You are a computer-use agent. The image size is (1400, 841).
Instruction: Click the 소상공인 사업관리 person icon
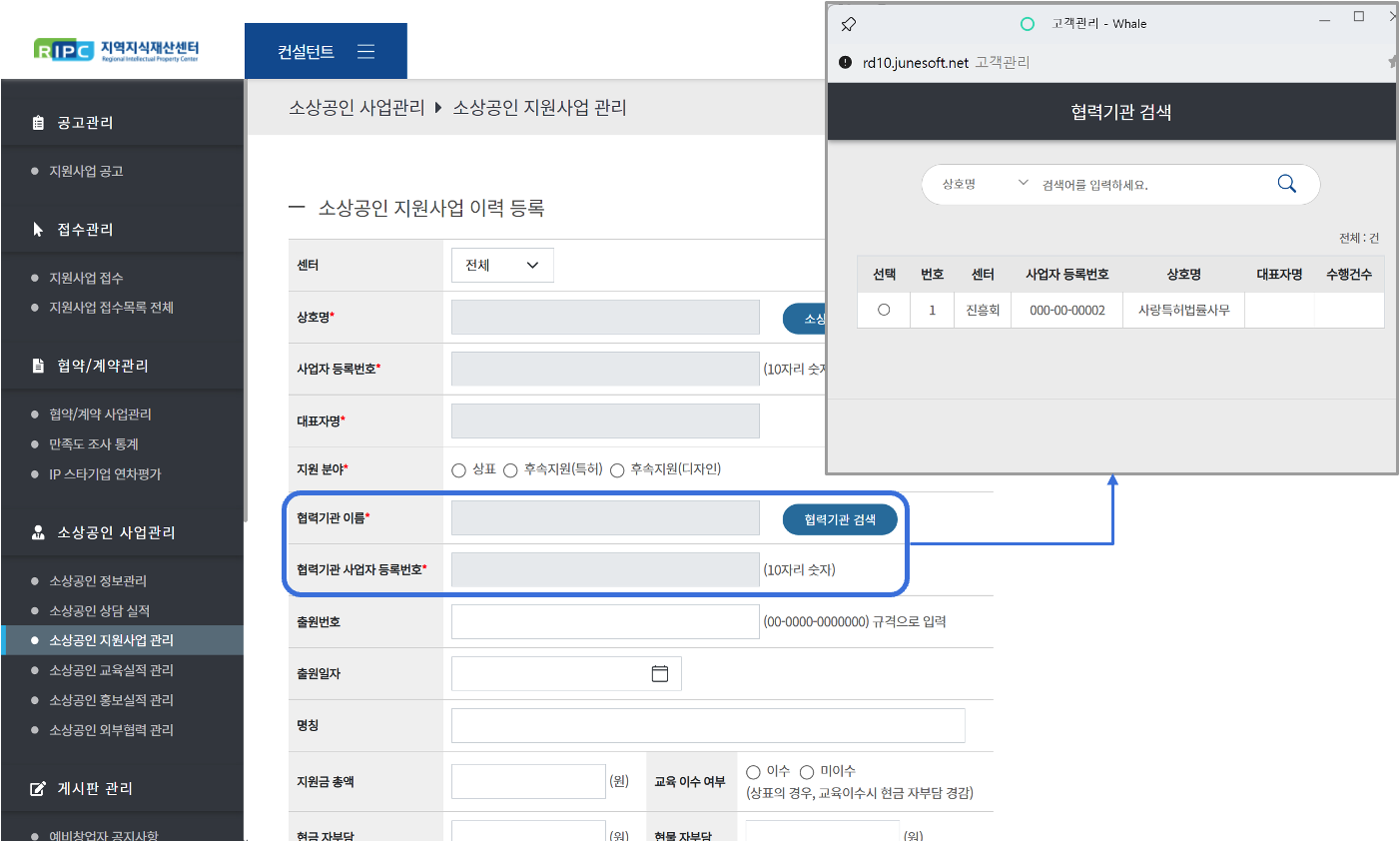pyautogui.click(x=38, y=533)
